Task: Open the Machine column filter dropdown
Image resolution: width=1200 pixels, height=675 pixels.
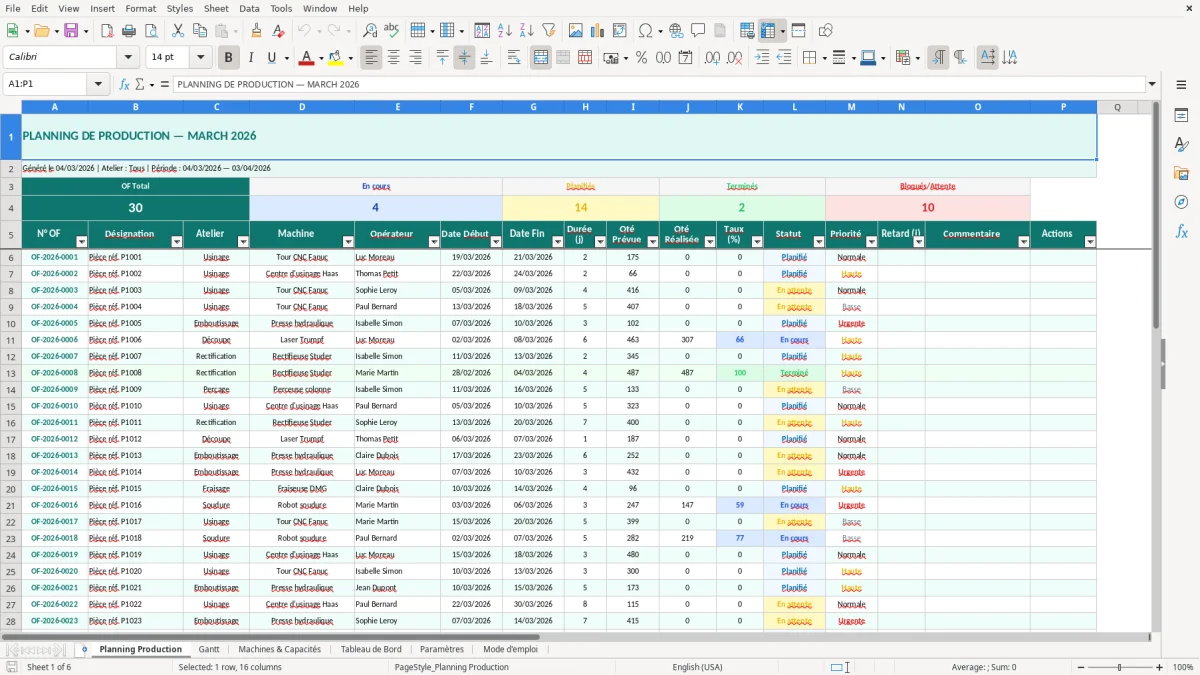Action: point(348,242)
